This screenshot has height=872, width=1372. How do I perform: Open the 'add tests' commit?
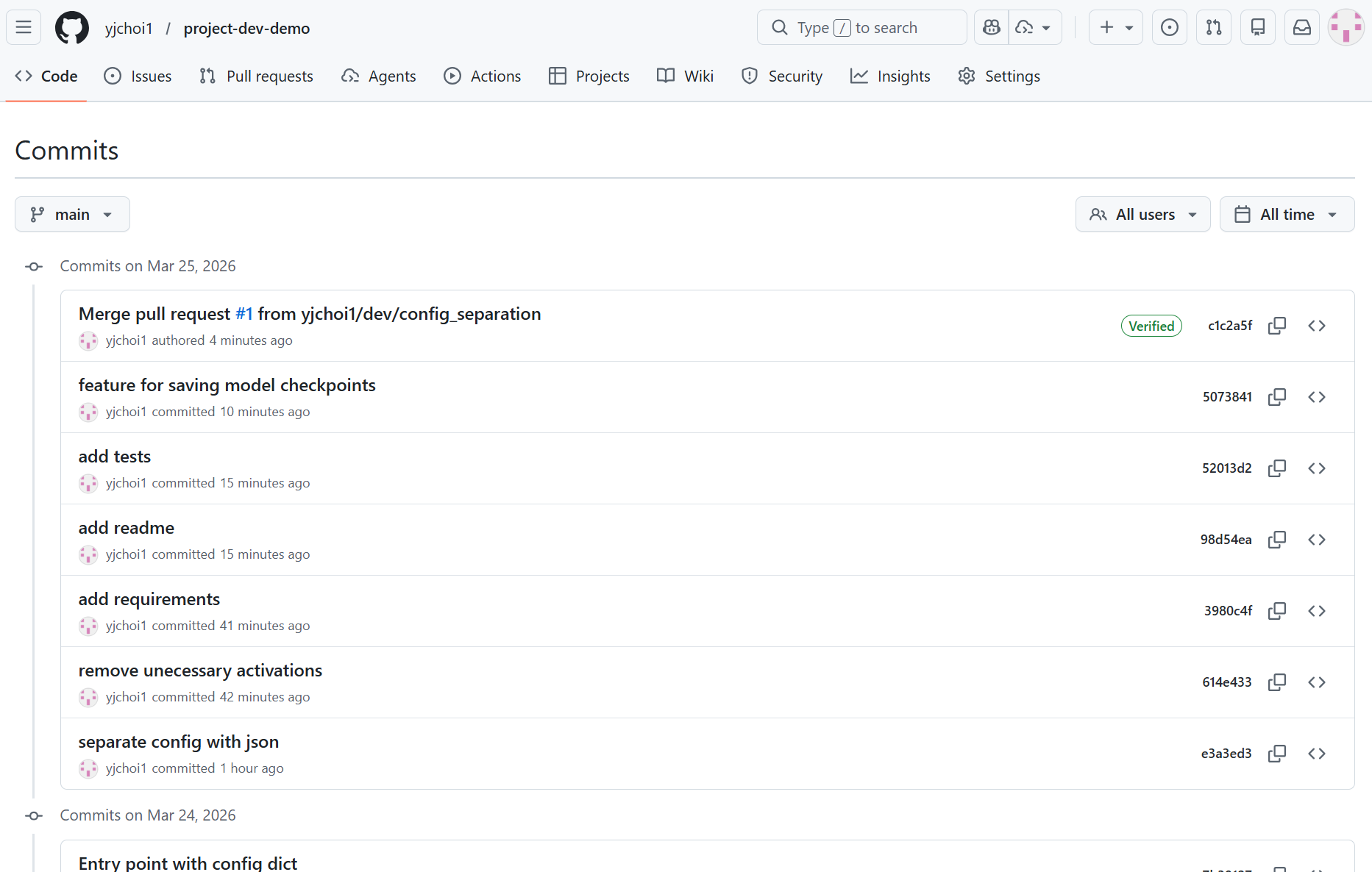click(x=115, y=457)
